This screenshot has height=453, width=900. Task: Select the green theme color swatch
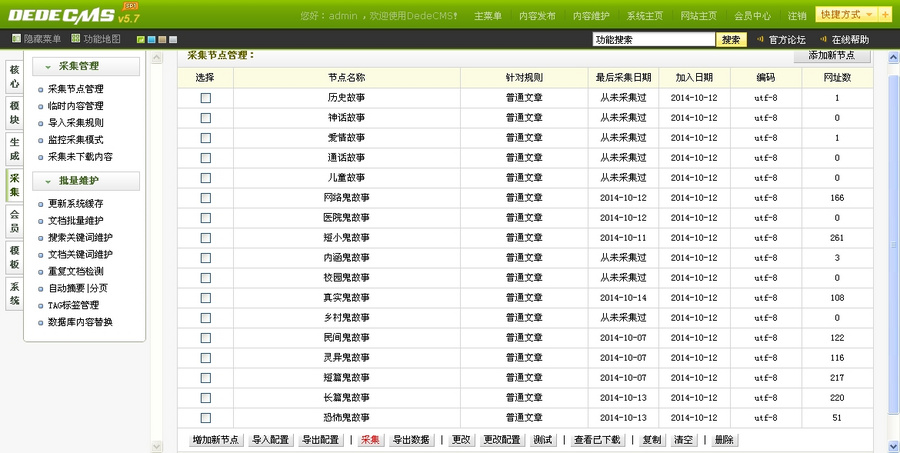[x=141, y=40]
